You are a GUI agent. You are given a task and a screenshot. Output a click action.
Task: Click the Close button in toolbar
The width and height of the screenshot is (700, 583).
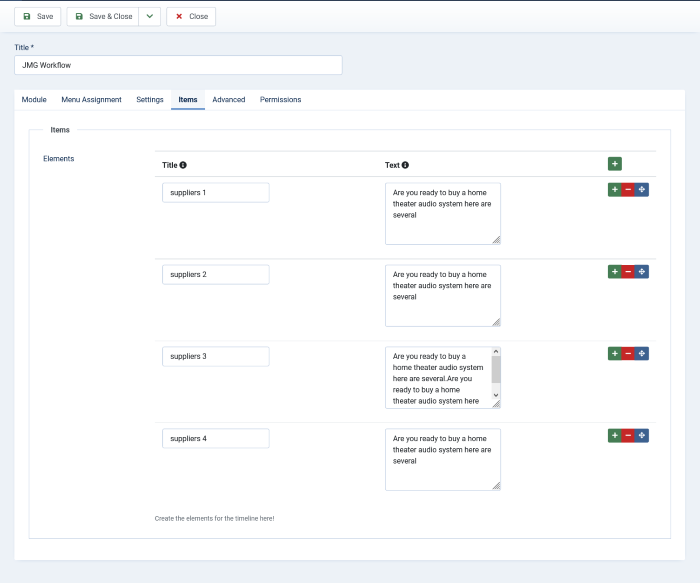pos(191,17)
